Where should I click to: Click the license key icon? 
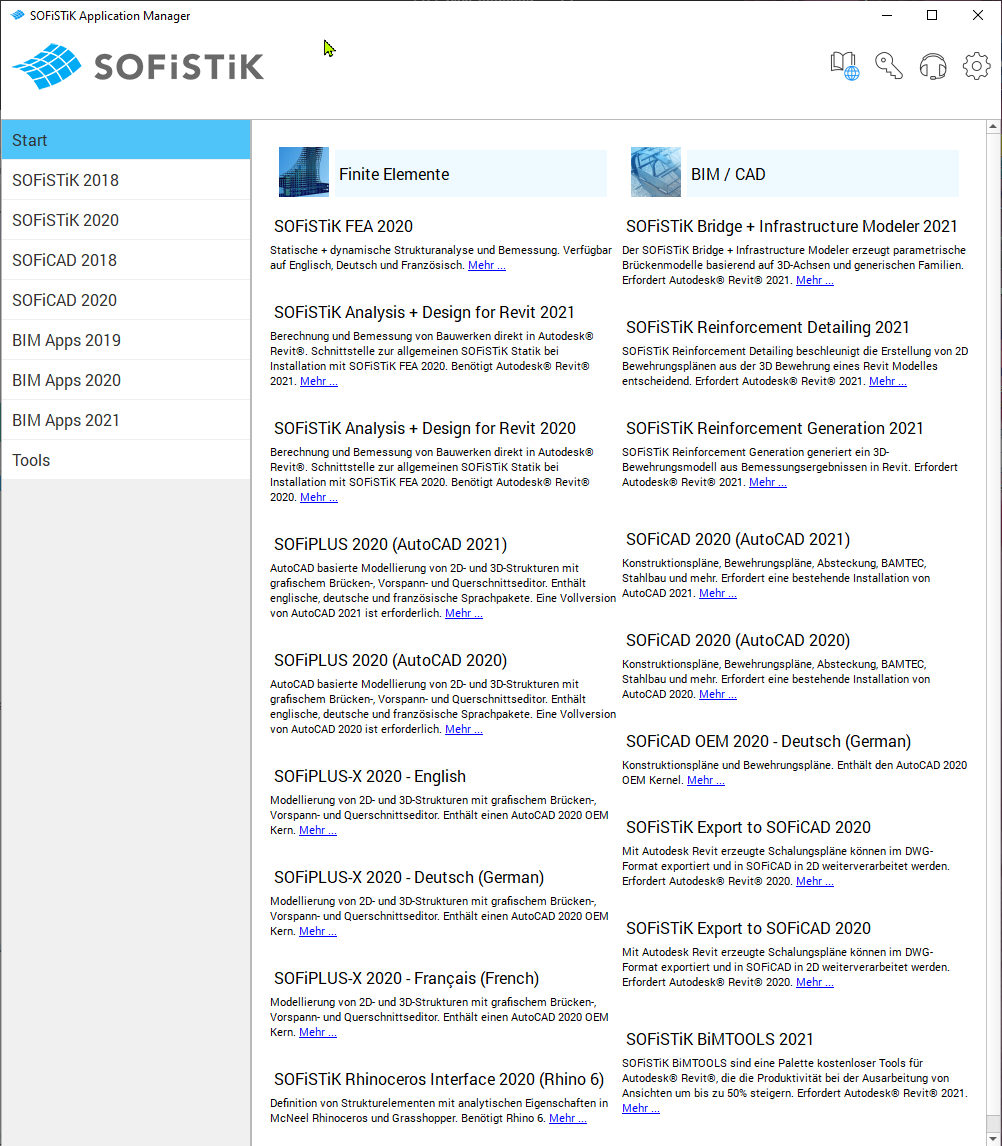click(889, 66)
